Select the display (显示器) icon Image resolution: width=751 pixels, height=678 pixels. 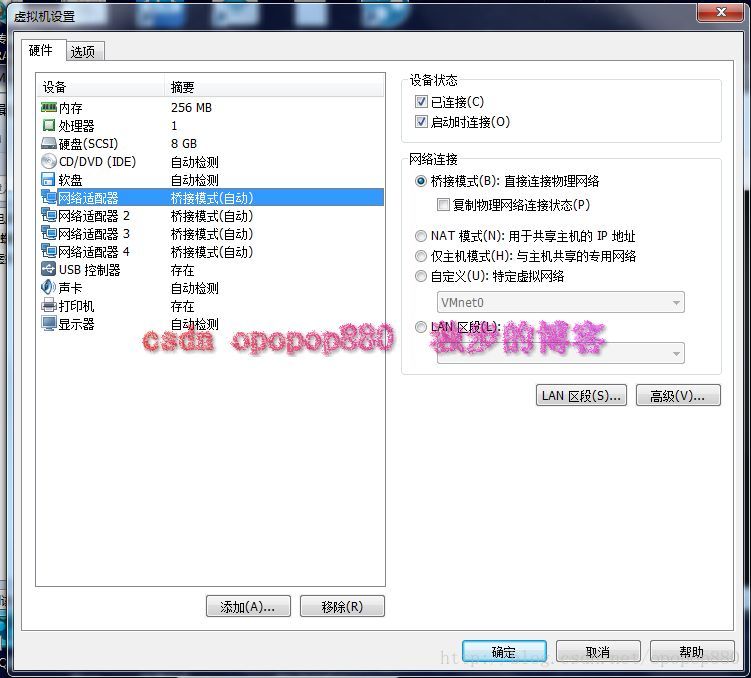tap(49, 323)
